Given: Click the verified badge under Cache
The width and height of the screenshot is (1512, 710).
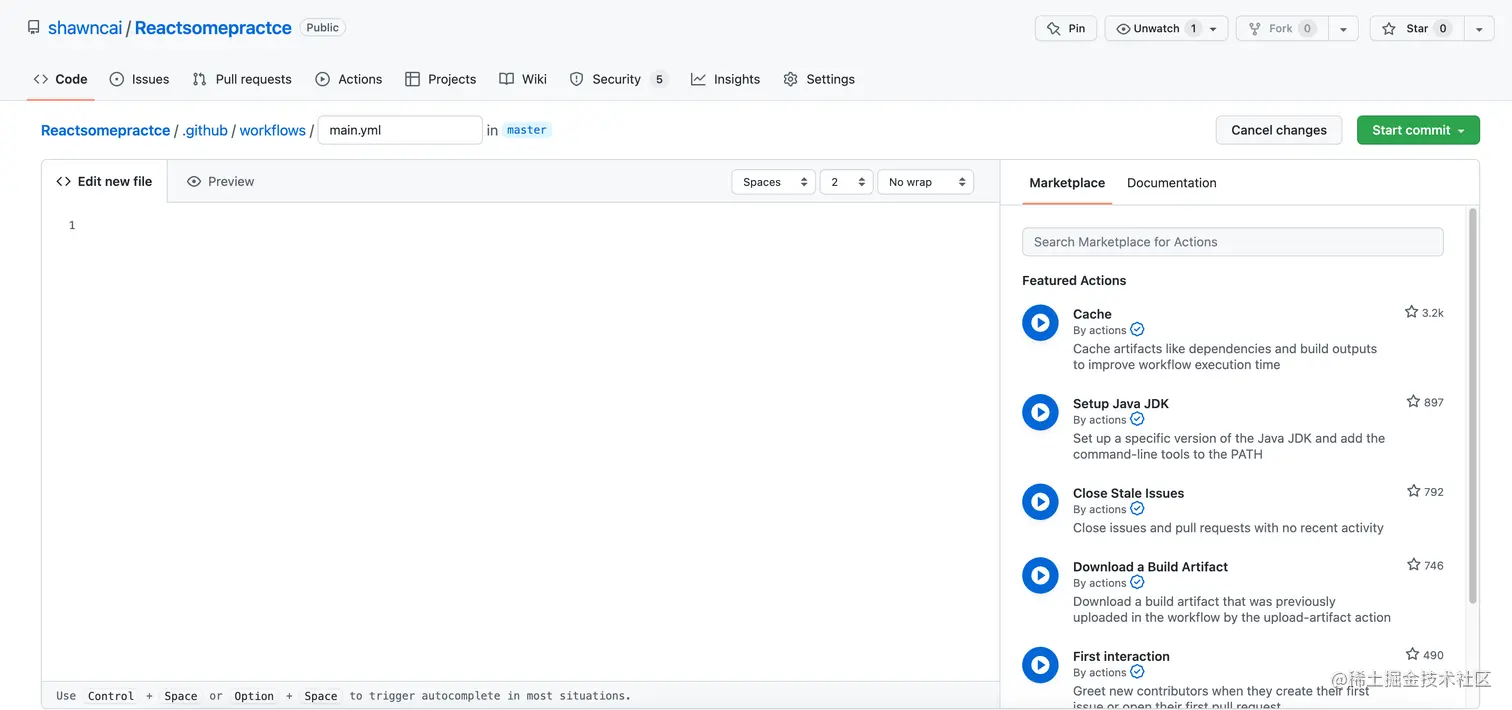Looking at the screenshot, I should (1137, 330).
